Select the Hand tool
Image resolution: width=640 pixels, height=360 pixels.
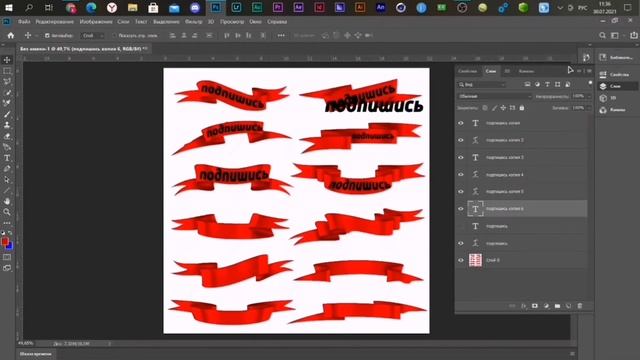(x=7, y=201)
